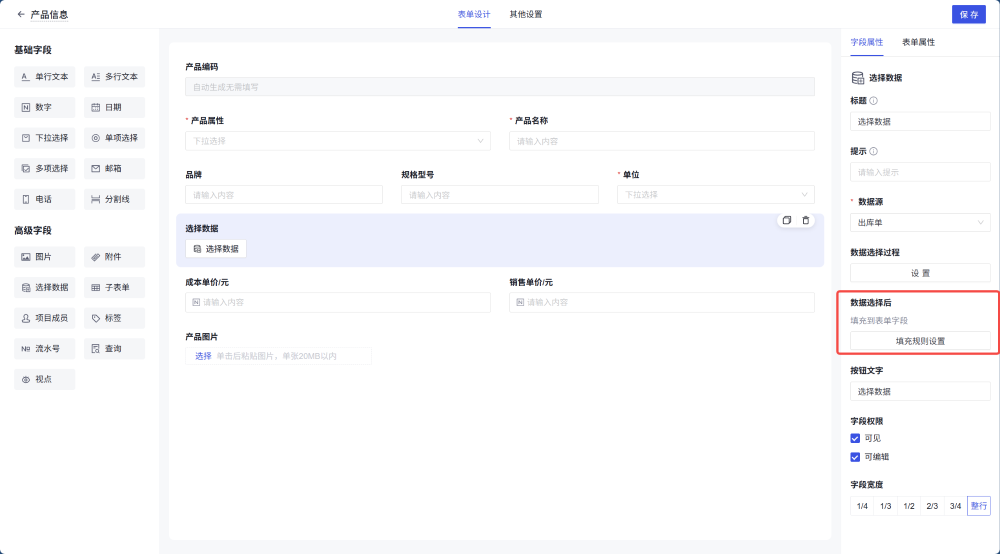The height and width of the screenshot is (554, 1000).
Task: Delete the selected 选择数据 field with trash icon
Action: tap(806, 220)
